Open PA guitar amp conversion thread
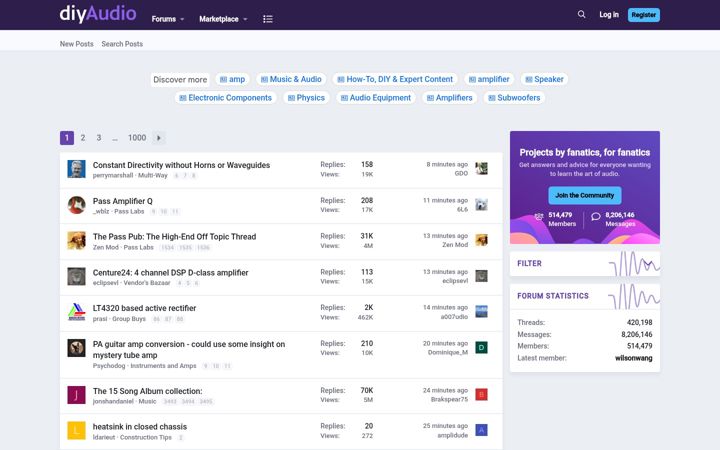The height and width of the screenshot is (450, 720). [189, 349]
